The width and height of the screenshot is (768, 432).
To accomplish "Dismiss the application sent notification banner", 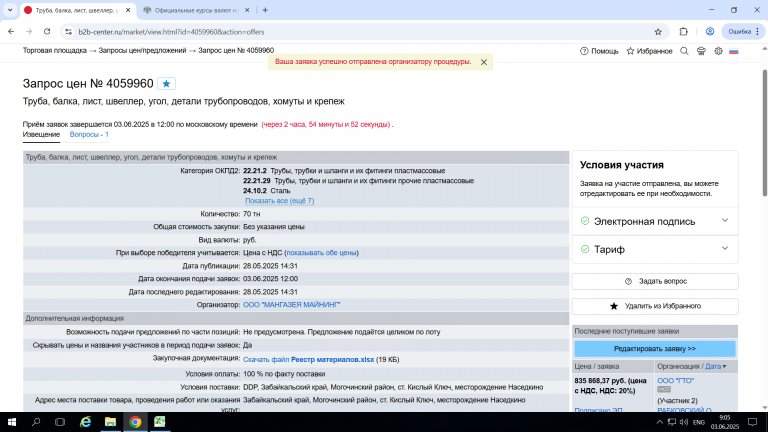I will (483, 62).
